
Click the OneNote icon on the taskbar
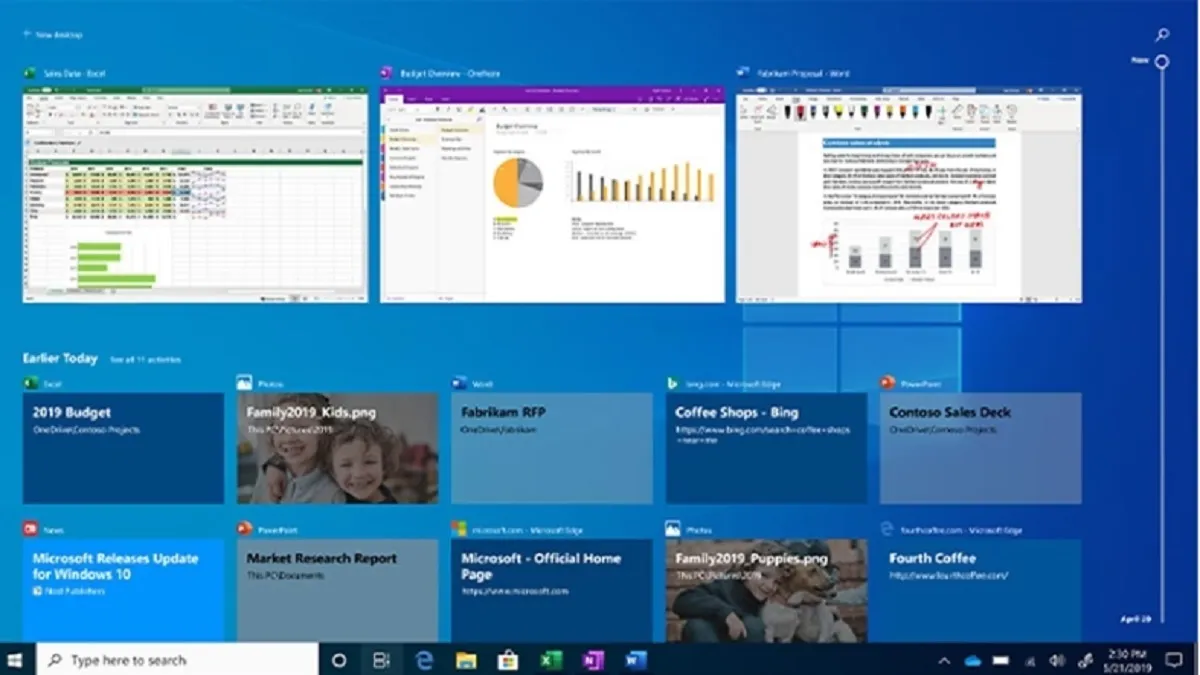click(x=593, y=660)
